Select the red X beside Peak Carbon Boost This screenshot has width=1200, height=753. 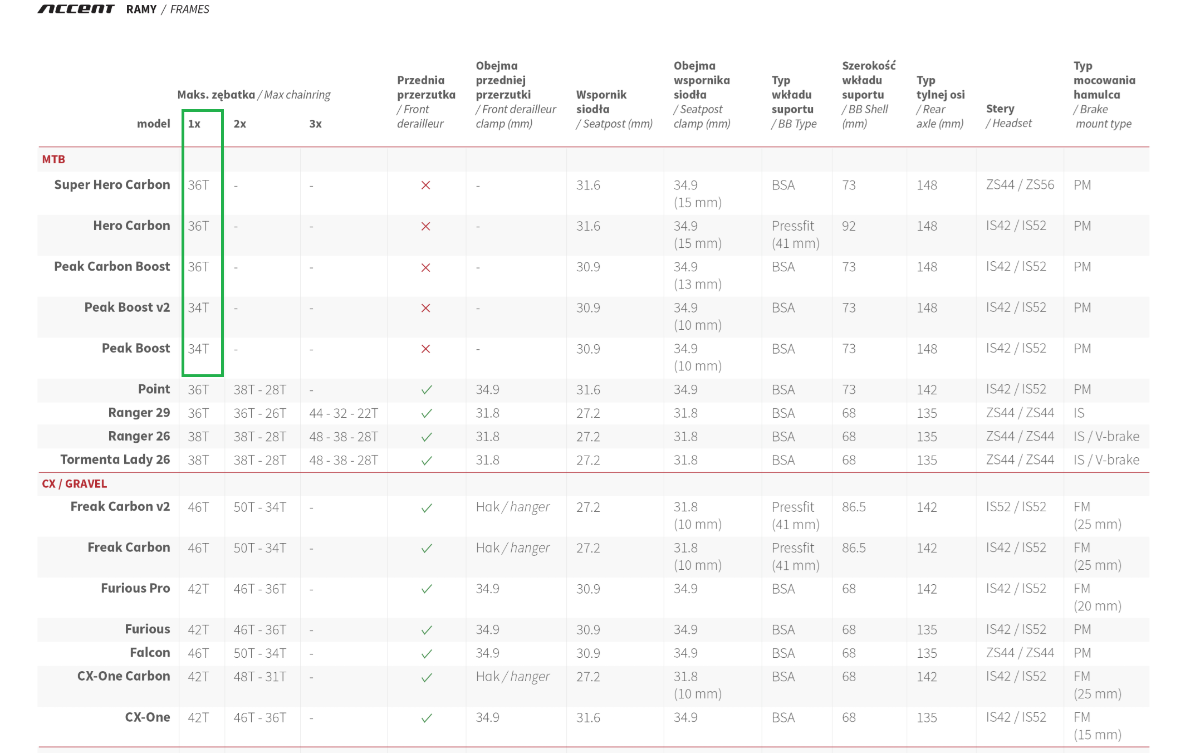(x=426, y=267)
